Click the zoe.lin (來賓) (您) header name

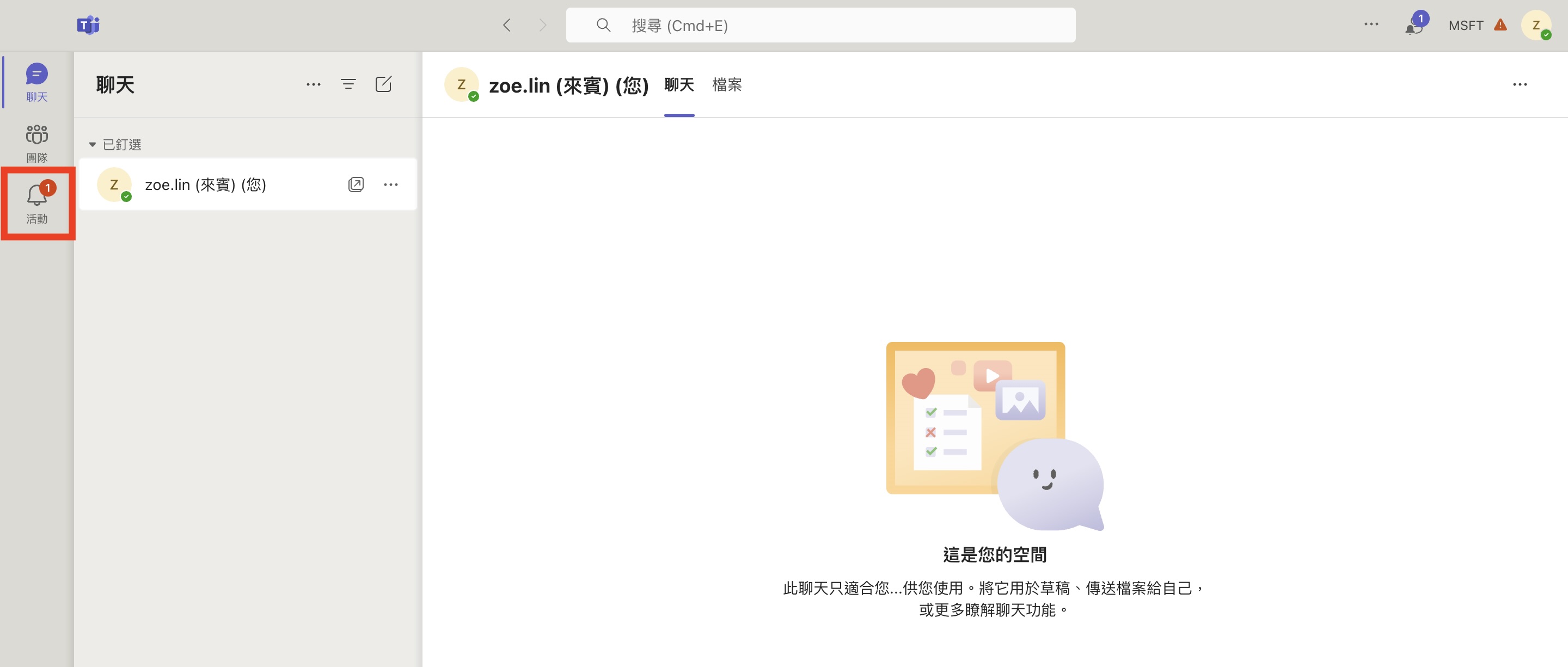click(568, 85)
